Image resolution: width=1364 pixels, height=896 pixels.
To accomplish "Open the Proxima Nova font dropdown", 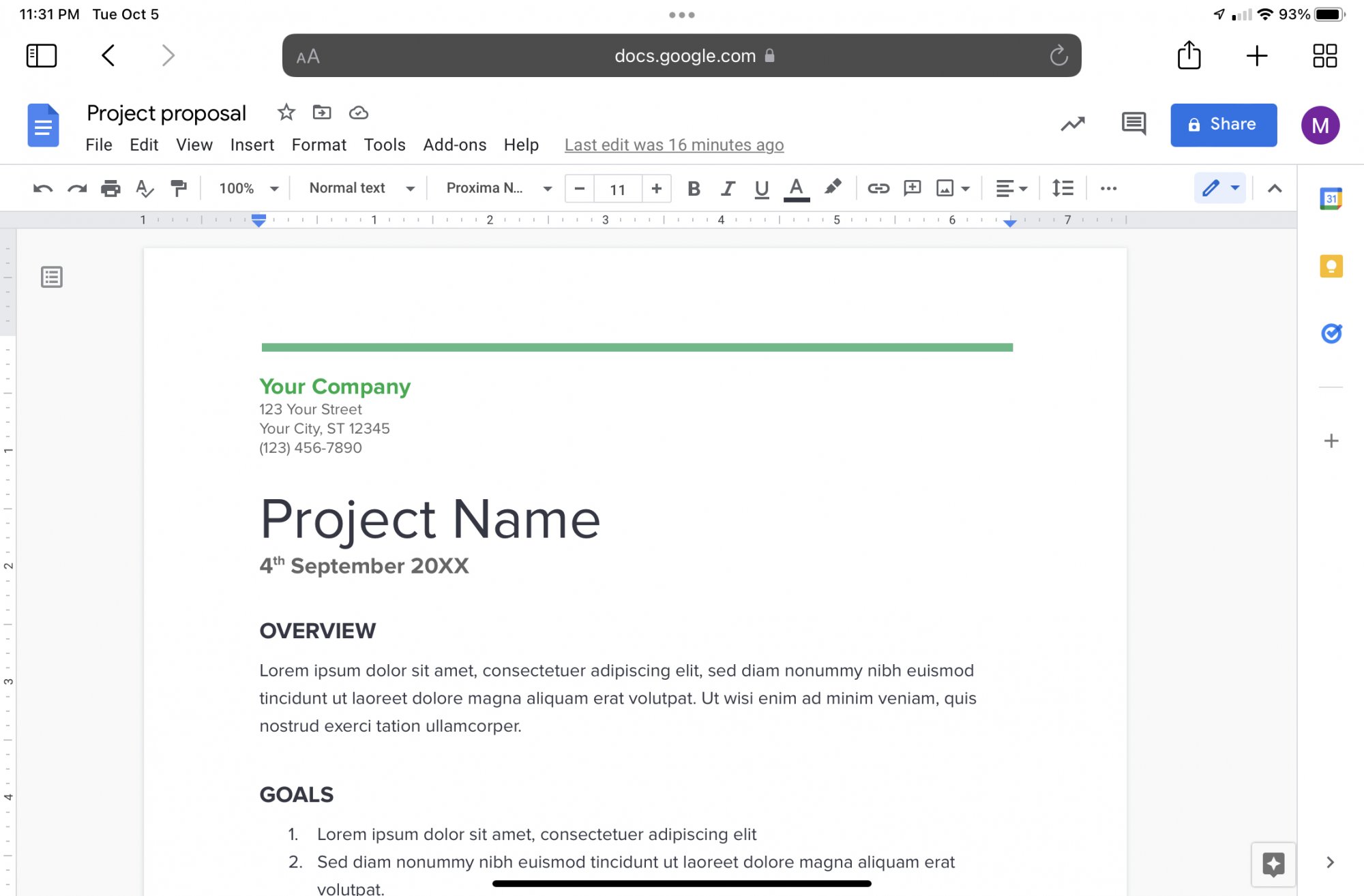I will point(498,188).
